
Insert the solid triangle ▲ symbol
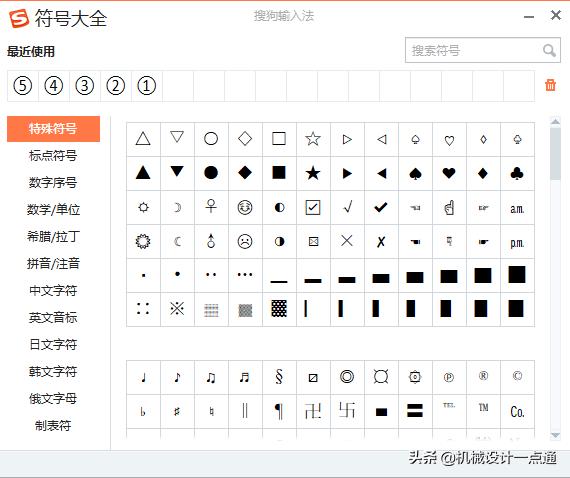[143, 173]
